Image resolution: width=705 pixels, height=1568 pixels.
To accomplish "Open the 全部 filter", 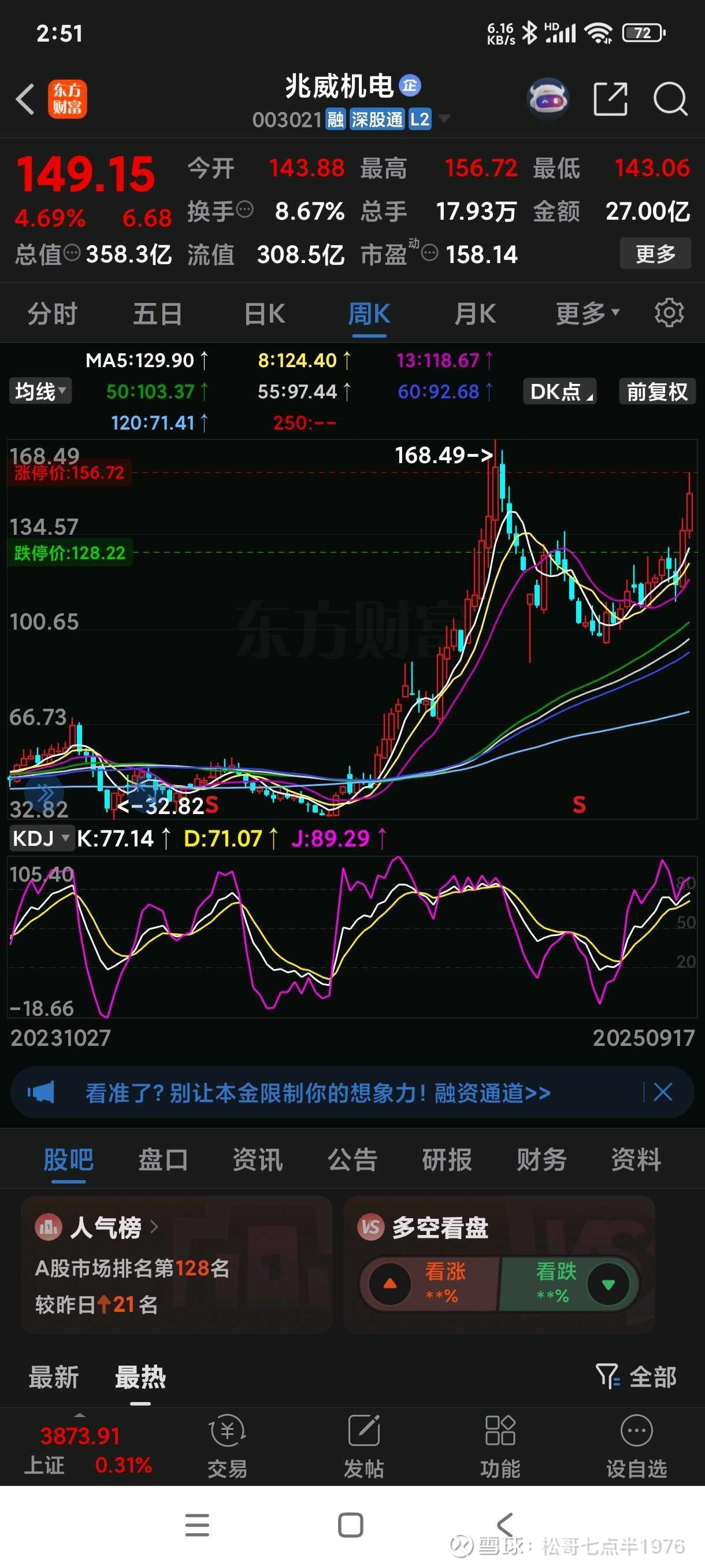I will pos(636,1377).
